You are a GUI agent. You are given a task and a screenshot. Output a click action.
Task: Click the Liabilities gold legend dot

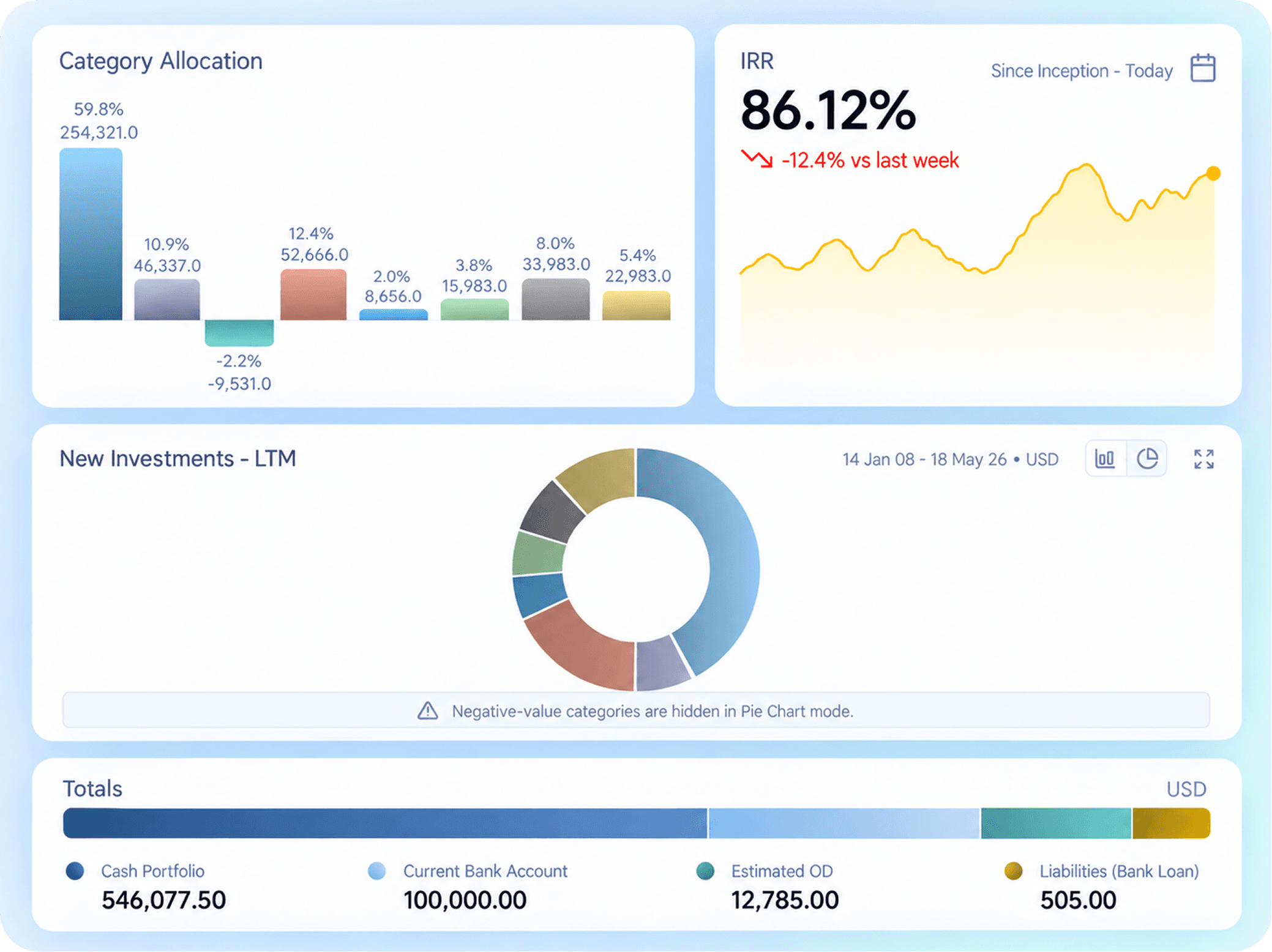1013,871
